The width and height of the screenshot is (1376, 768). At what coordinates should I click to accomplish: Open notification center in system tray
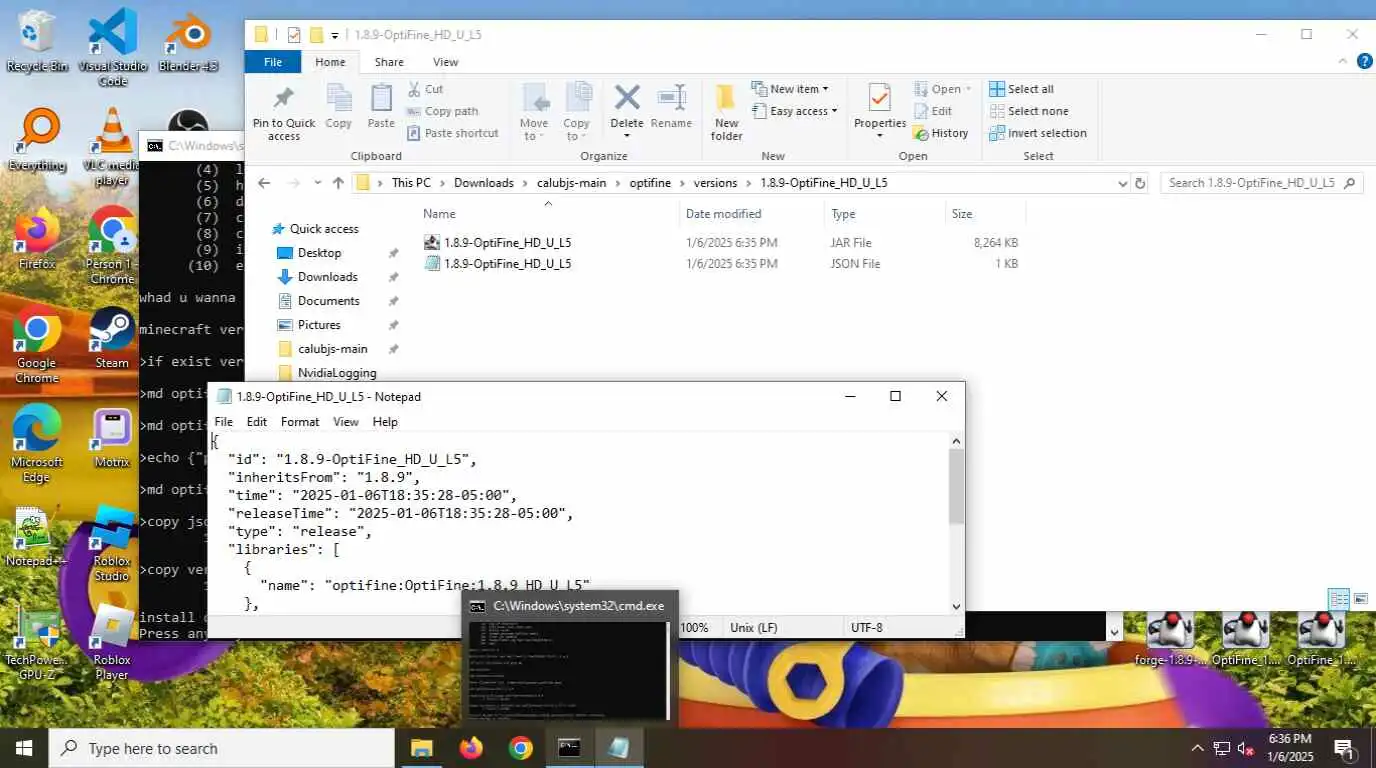[1344, 748]
